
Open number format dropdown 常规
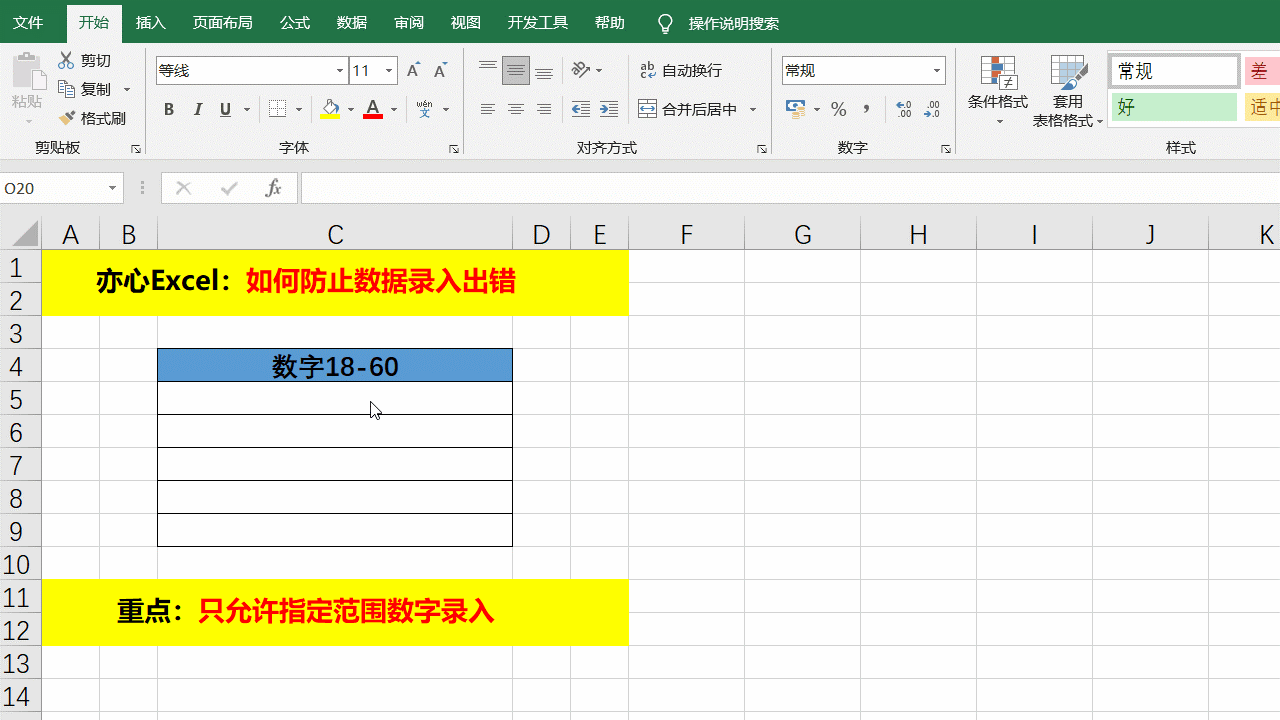(x=938, y=70)
